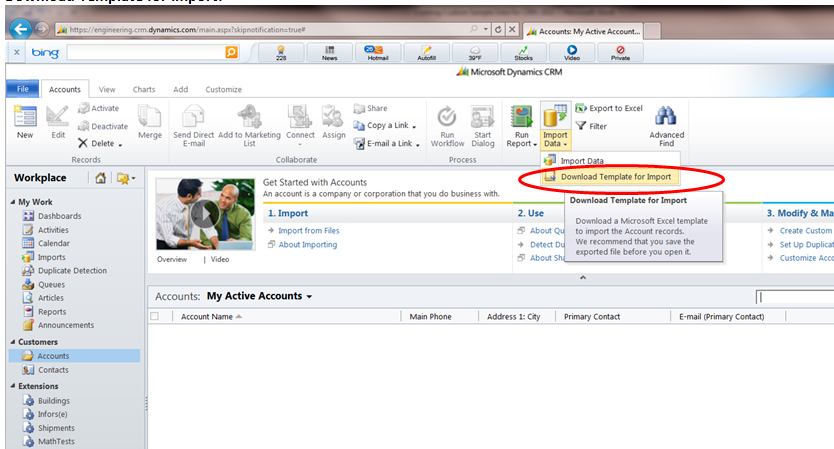This screenshot has height=449, width=834.
Task: Open Queues in sidebar
Action: coord(52,285)
